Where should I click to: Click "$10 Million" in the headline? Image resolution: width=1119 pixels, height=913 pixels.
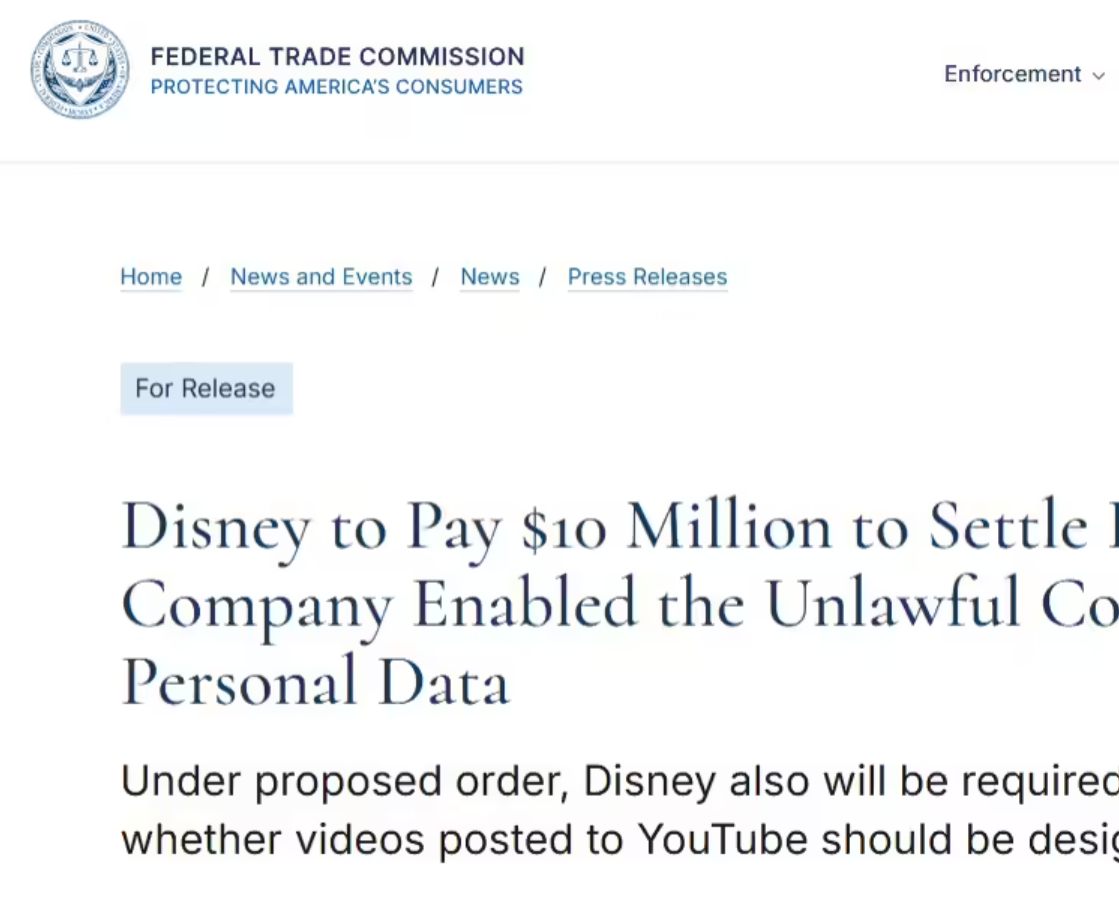point(676,527)
